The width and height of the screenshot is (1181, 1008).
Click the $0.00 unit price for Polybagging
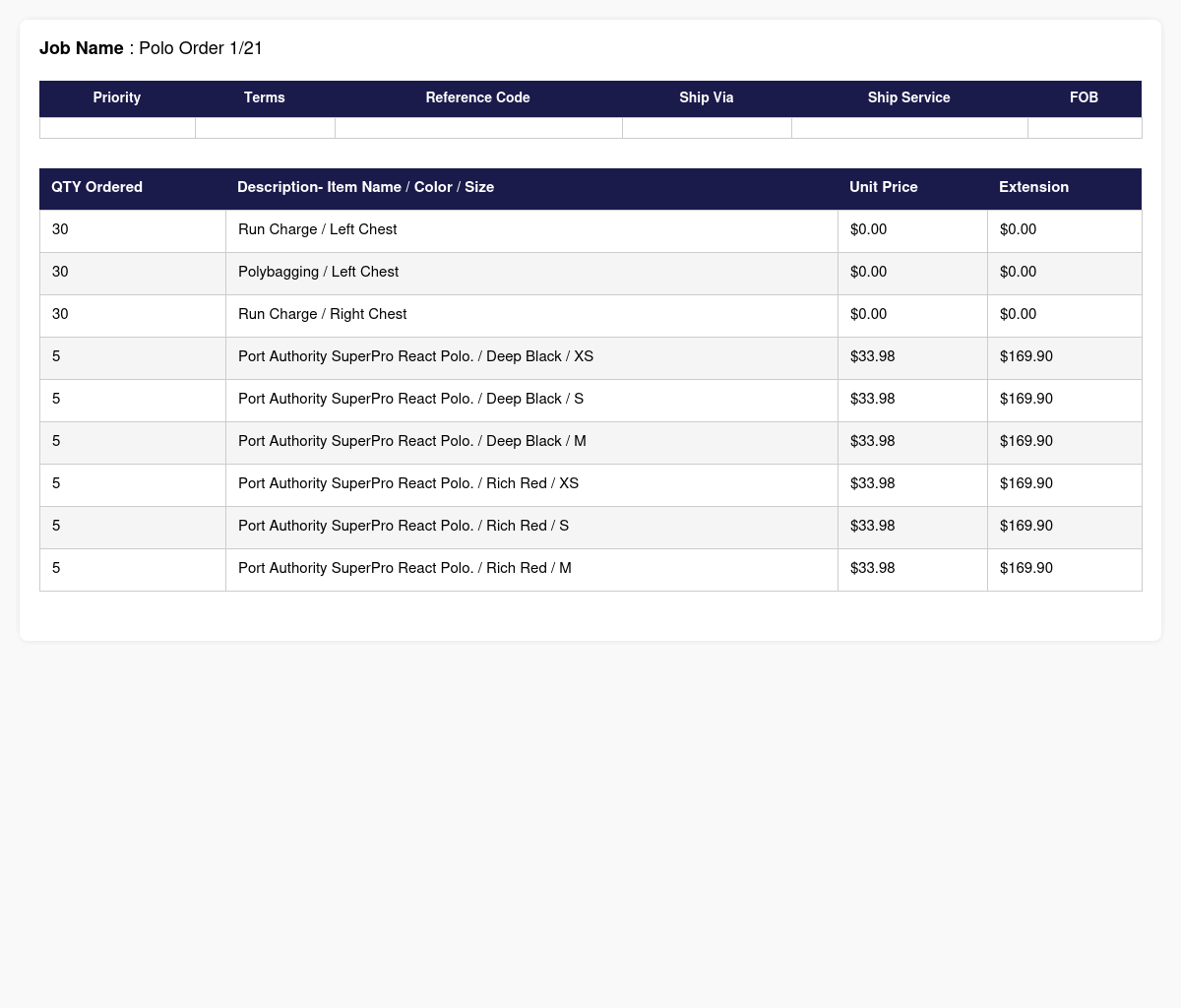[x=868, y=272]
